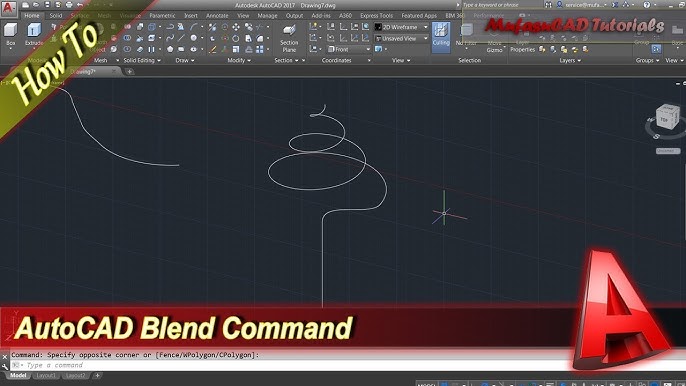Switch to the Home ribbon tab

click(32, 15)
